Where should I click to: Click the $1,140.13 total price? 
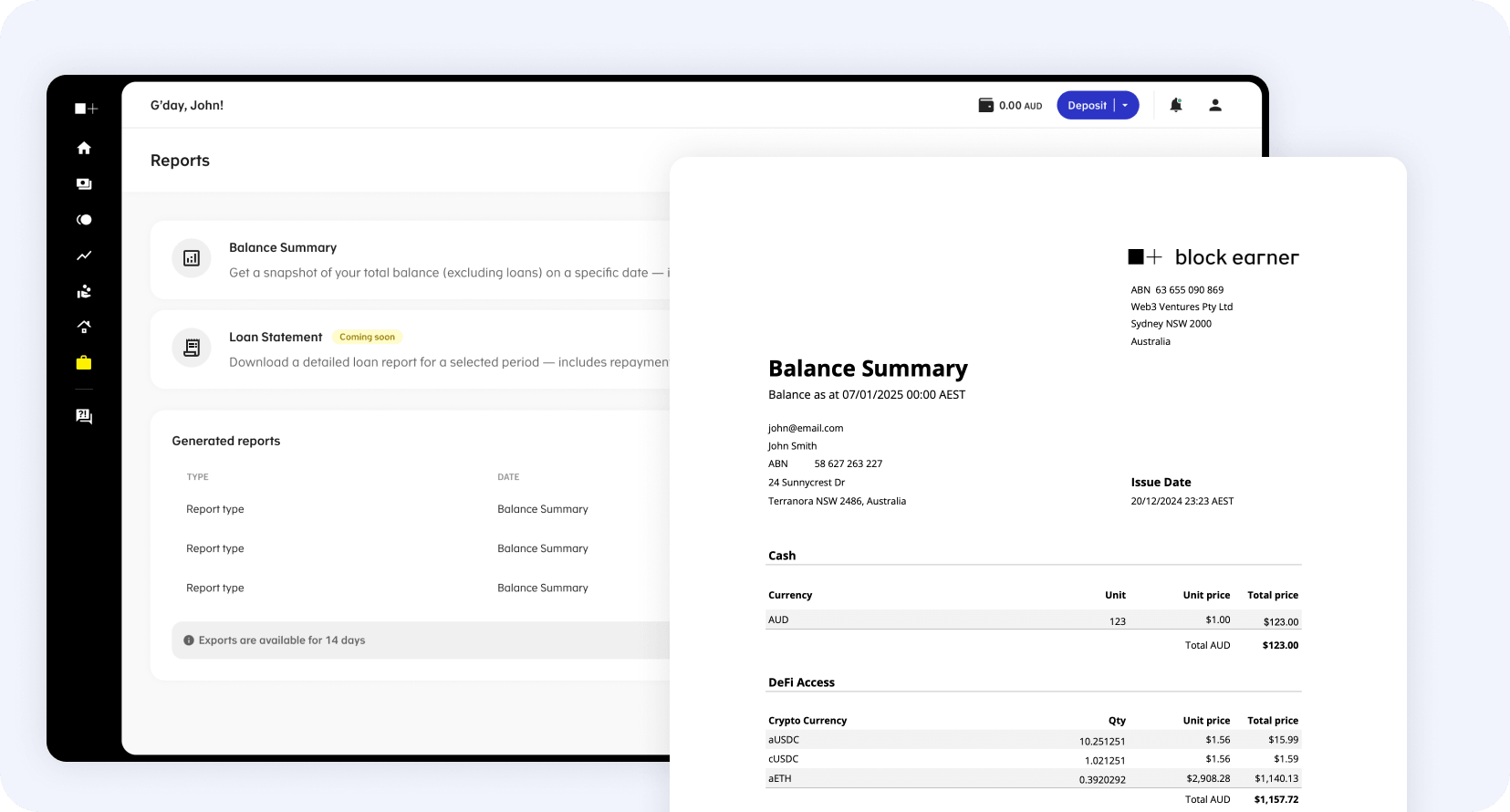1276,778
